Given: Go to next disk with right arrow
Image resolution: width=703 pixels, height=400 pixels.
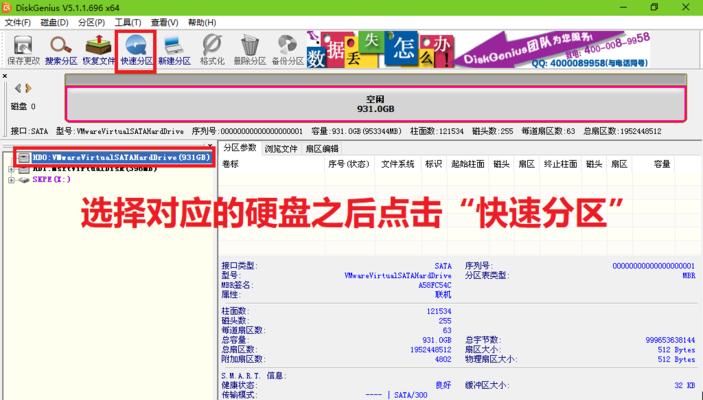Looking at the screenshot, I should pyautogui.click(x=28, y=88).
